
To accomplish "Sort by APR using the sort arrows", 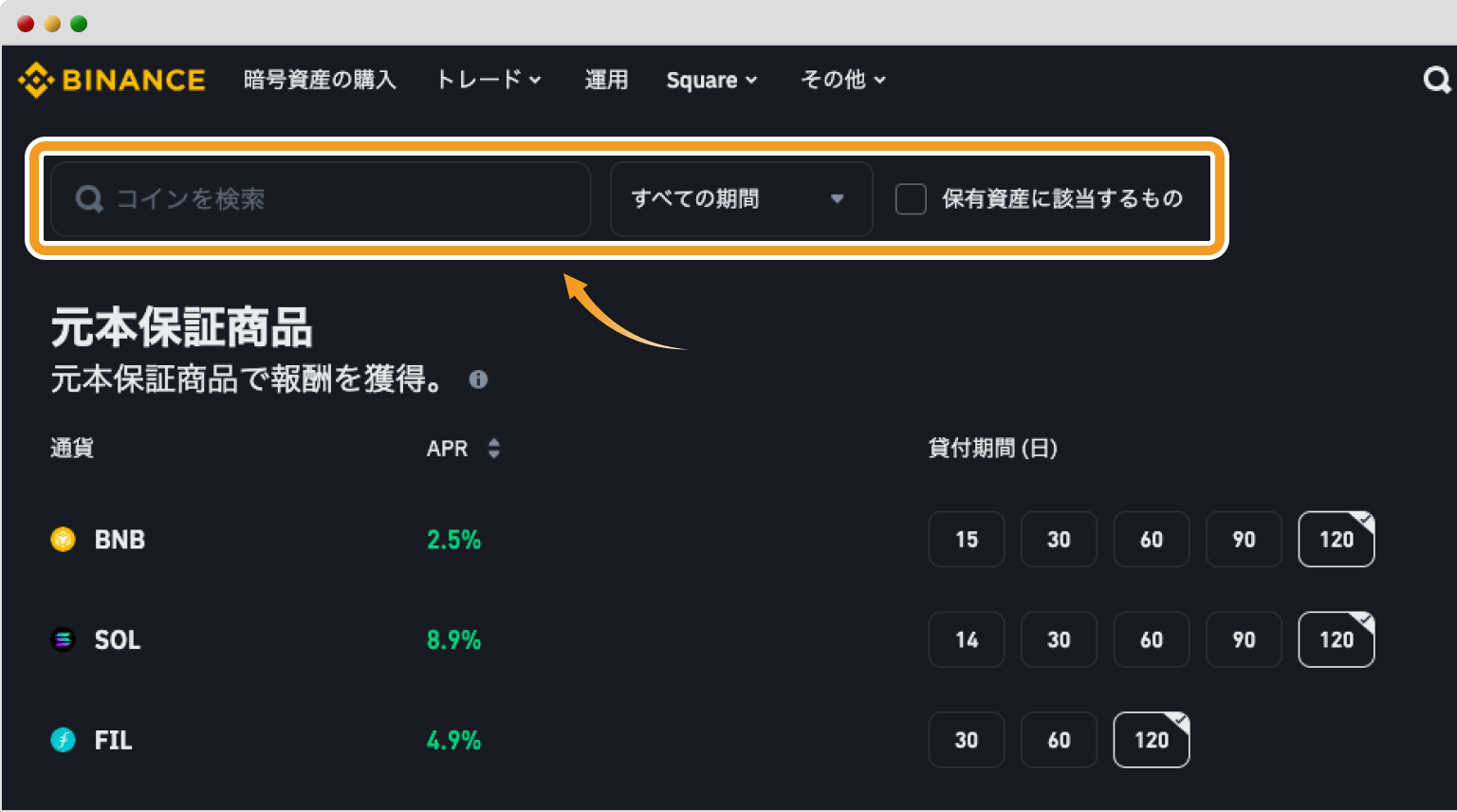I will click(x=494, y=448).
